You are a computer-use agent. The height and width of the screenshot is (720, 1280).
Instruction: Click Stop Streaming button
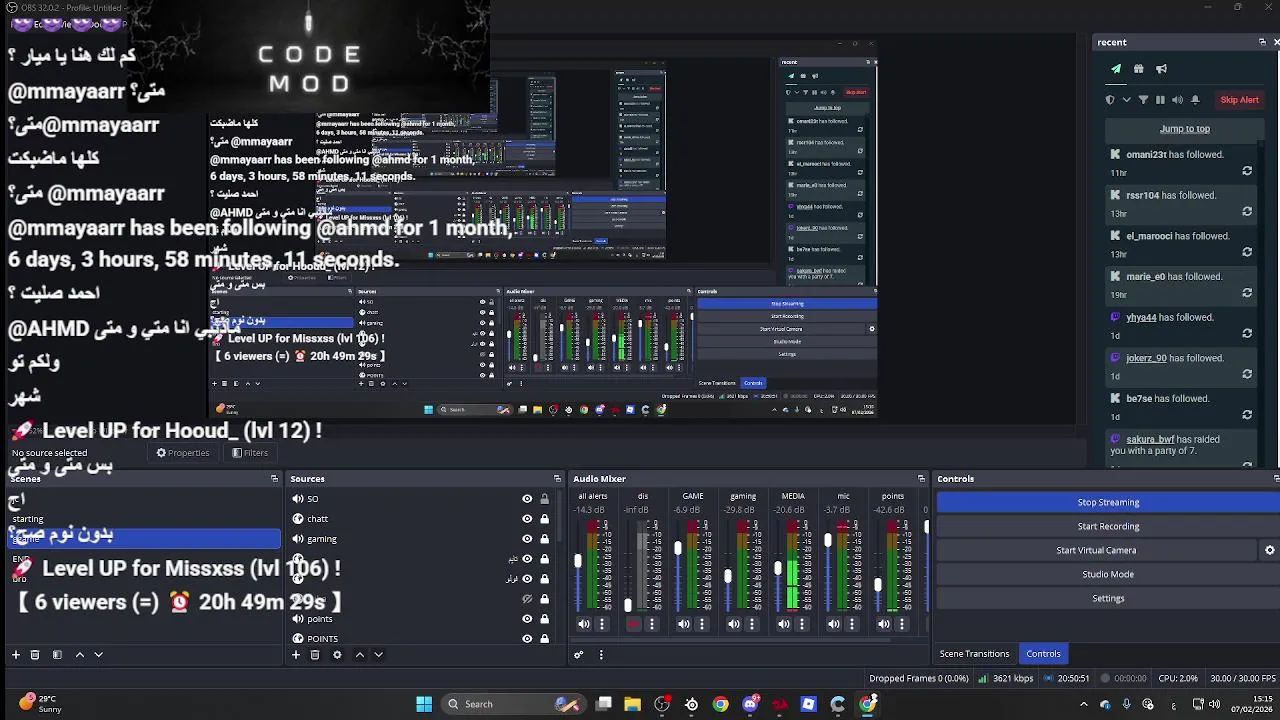coord(1108,502)
